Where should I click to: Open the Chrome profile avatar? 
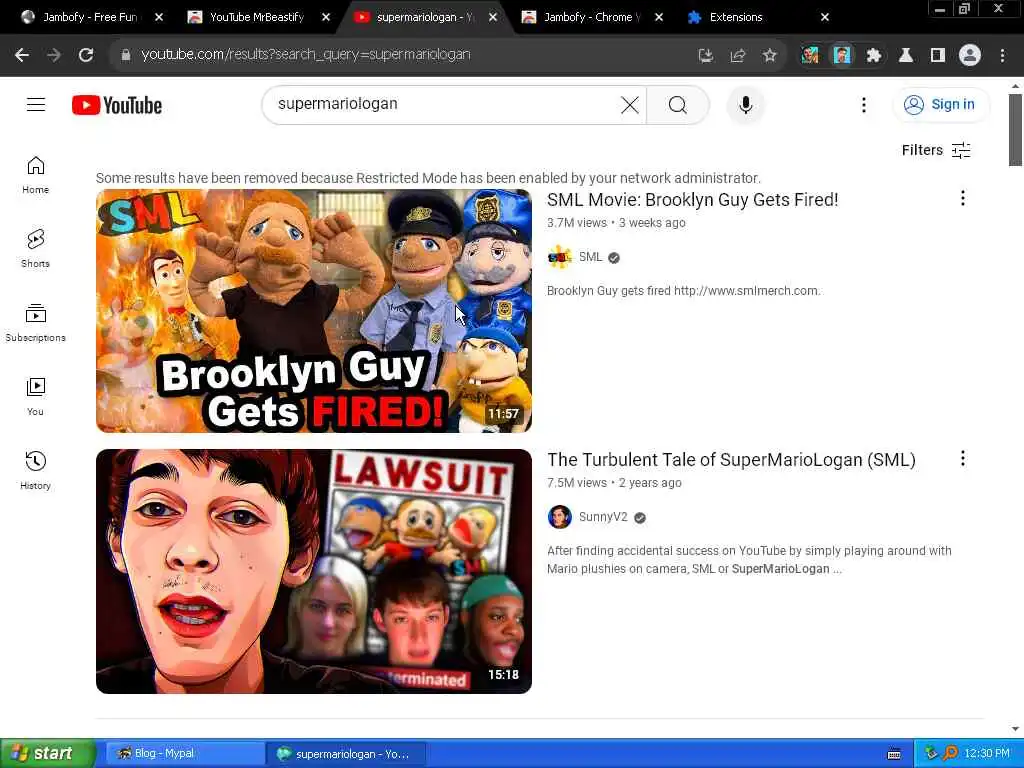[x=970, y=56]
